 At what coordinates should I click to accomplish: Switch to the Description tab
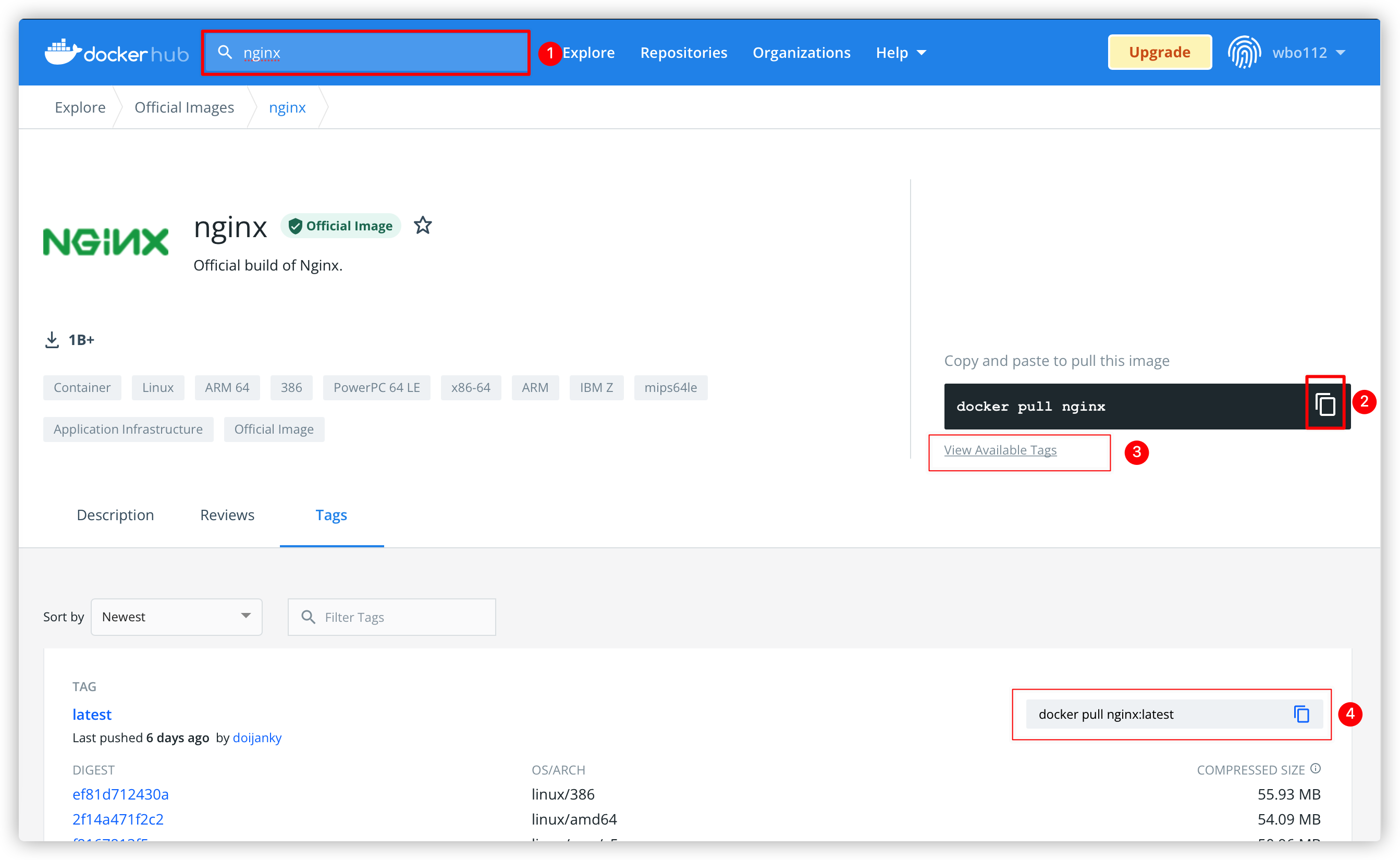(115, 515)
